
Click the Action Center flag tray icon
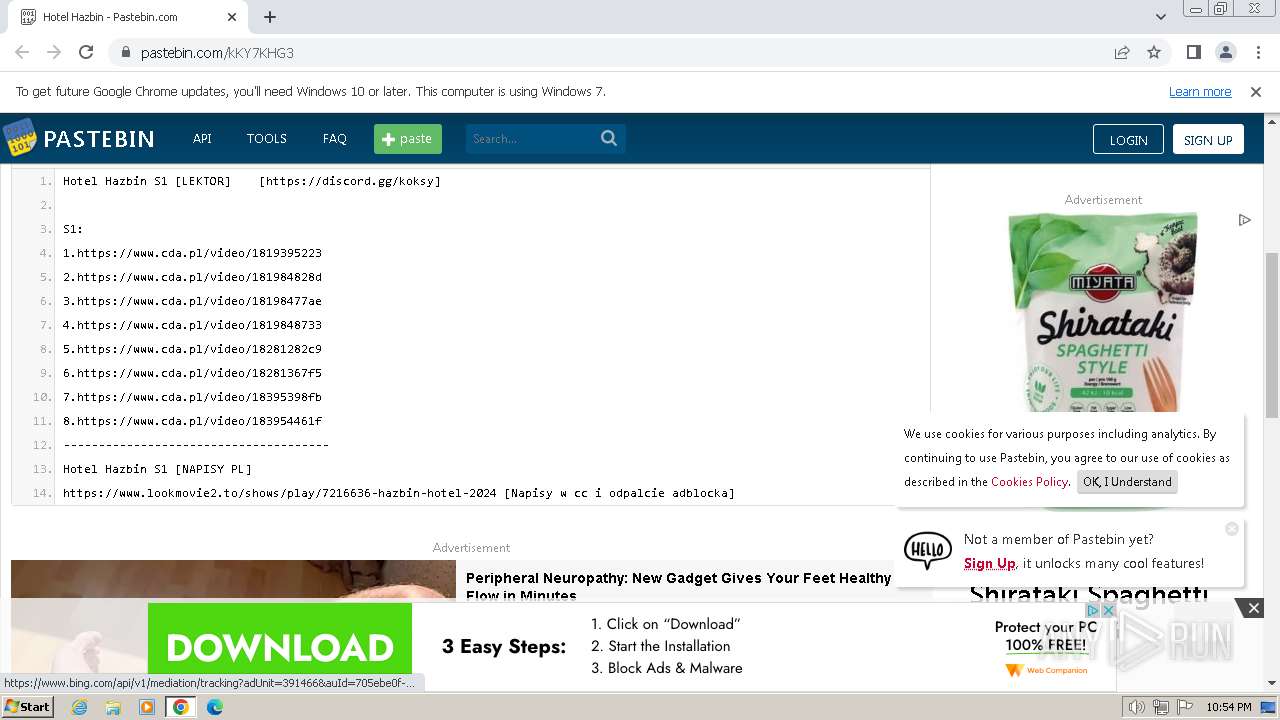[x=1185, y=707]
